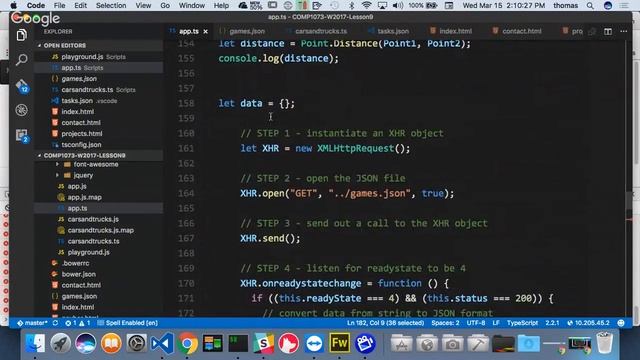The image size is (640, 360).
Task: Open the View menu
Action: [x=143, y=5]
